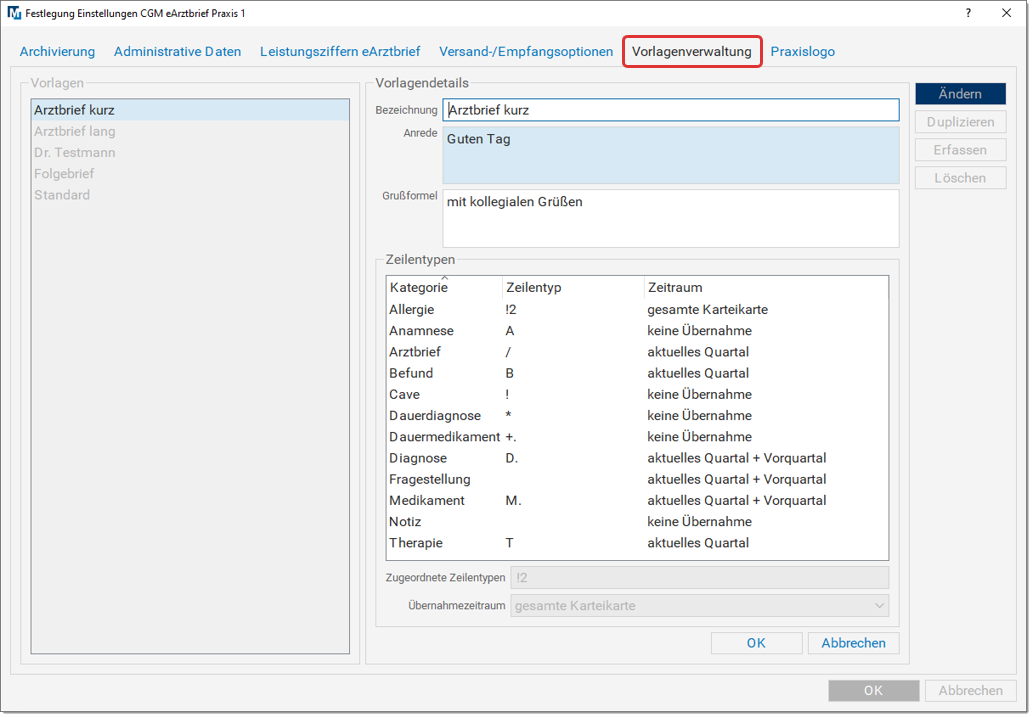Click the bottom gray Abbrechen button

[x=971, y=691]
